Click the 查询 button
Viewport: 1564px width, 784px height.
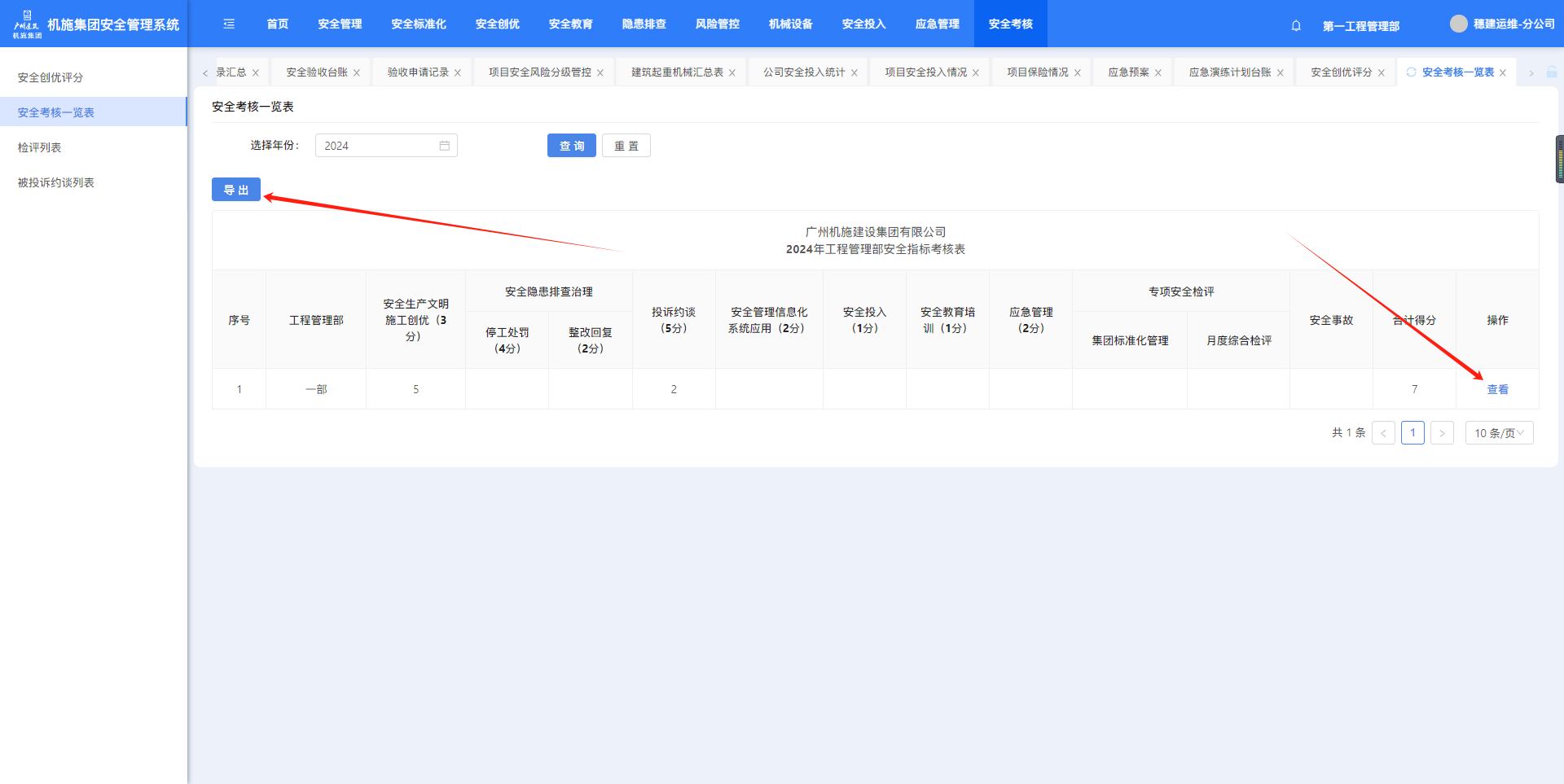coord(571,146)
